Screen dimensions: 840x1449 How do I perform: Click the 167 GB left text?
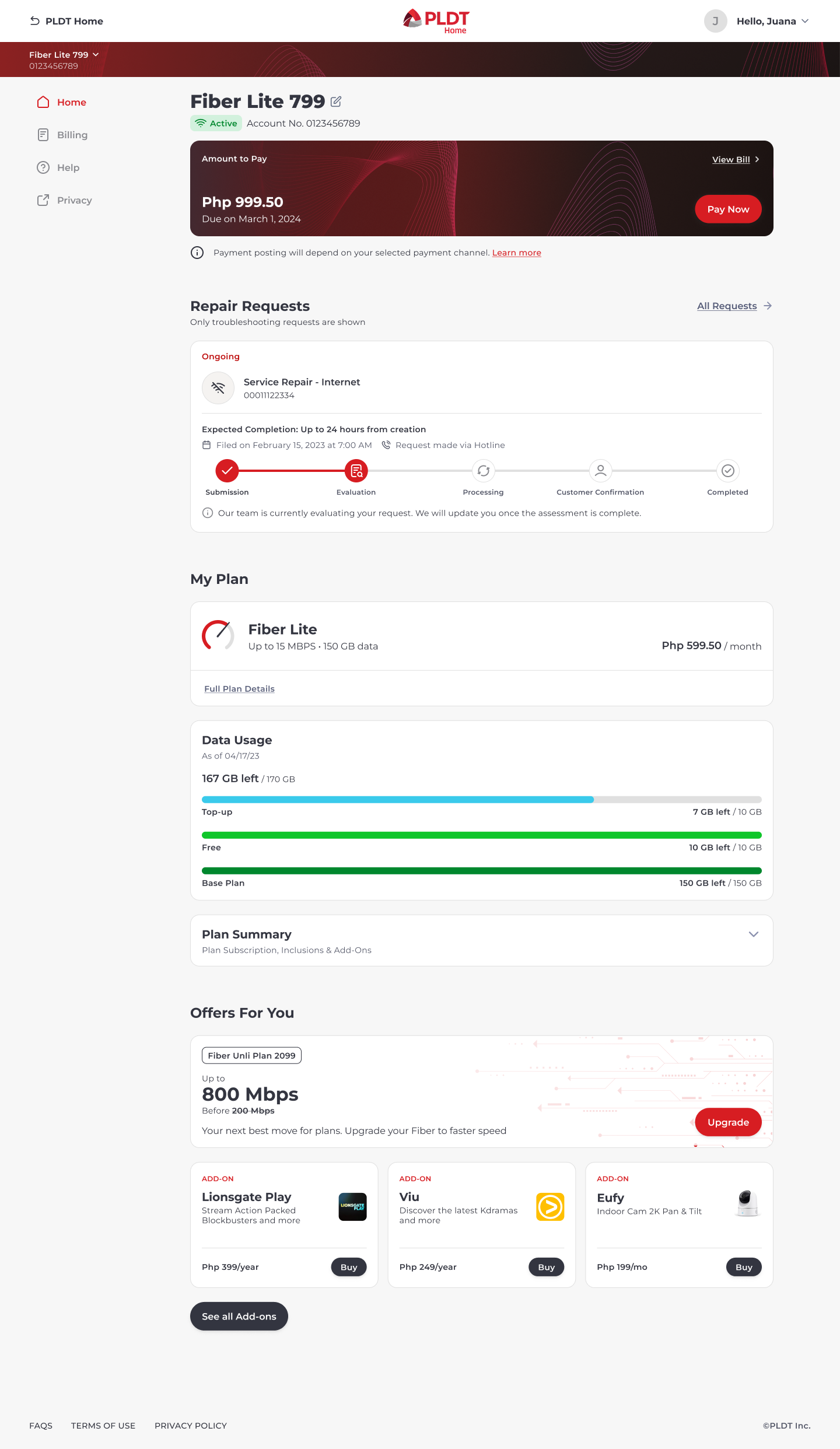pos(230,778)
